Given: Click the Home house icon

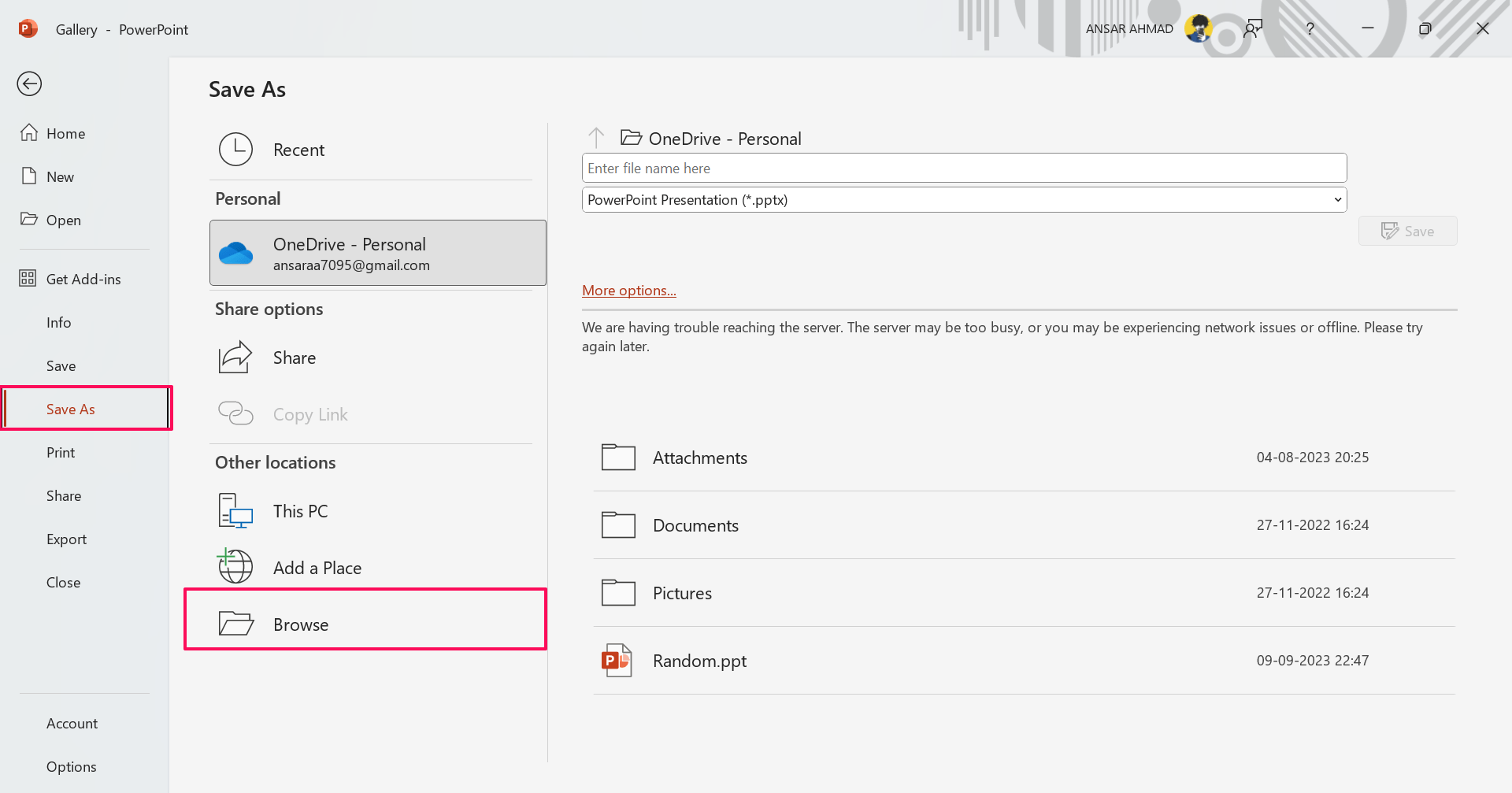Looking at the screenshot, I should pos(29,132).
